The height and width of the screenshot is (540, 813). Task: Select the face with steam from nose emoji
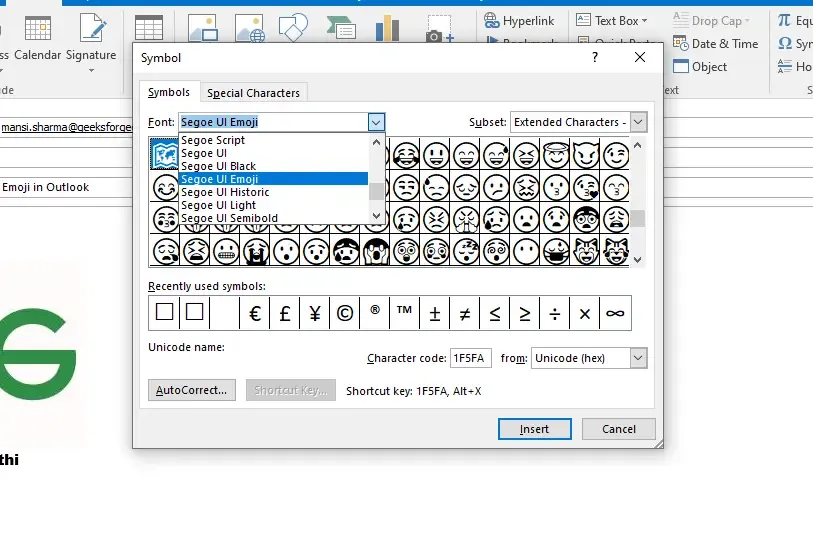pyautogui.click(x=466, y=219)
